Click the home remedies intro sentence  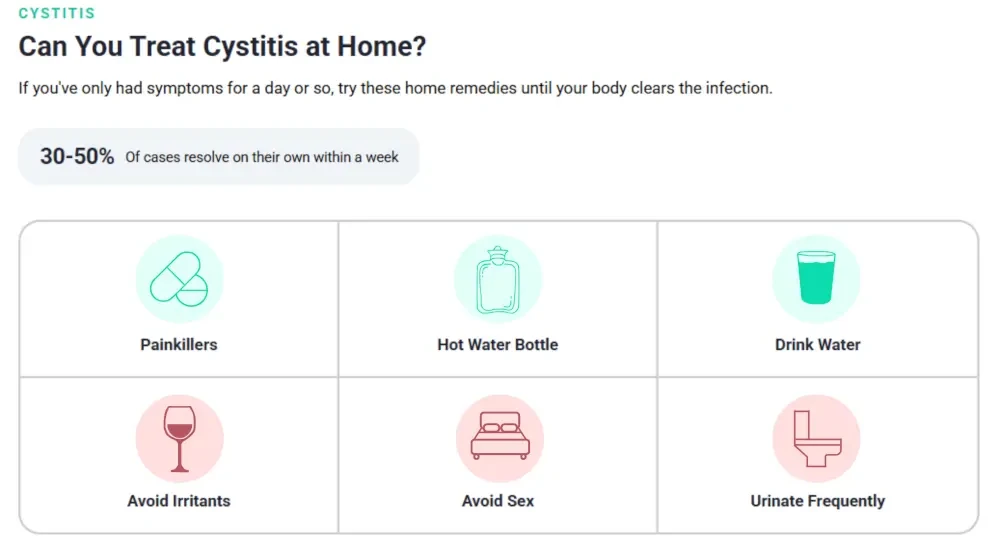[395, 88]
